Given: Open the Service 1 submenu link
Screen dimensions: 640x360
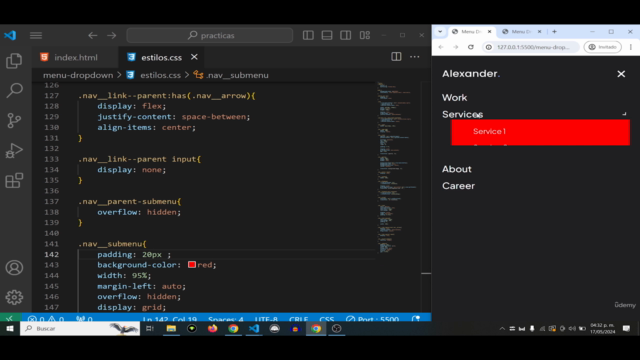Looking at the screenshot, I should pos(489,131).
